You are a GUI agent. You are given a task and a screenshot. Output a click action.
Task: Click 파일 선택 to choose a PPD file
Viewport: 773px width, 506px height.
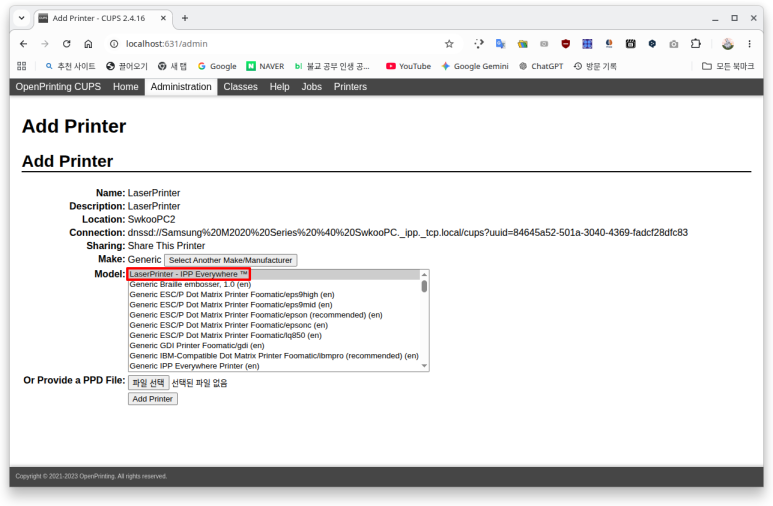148,383
